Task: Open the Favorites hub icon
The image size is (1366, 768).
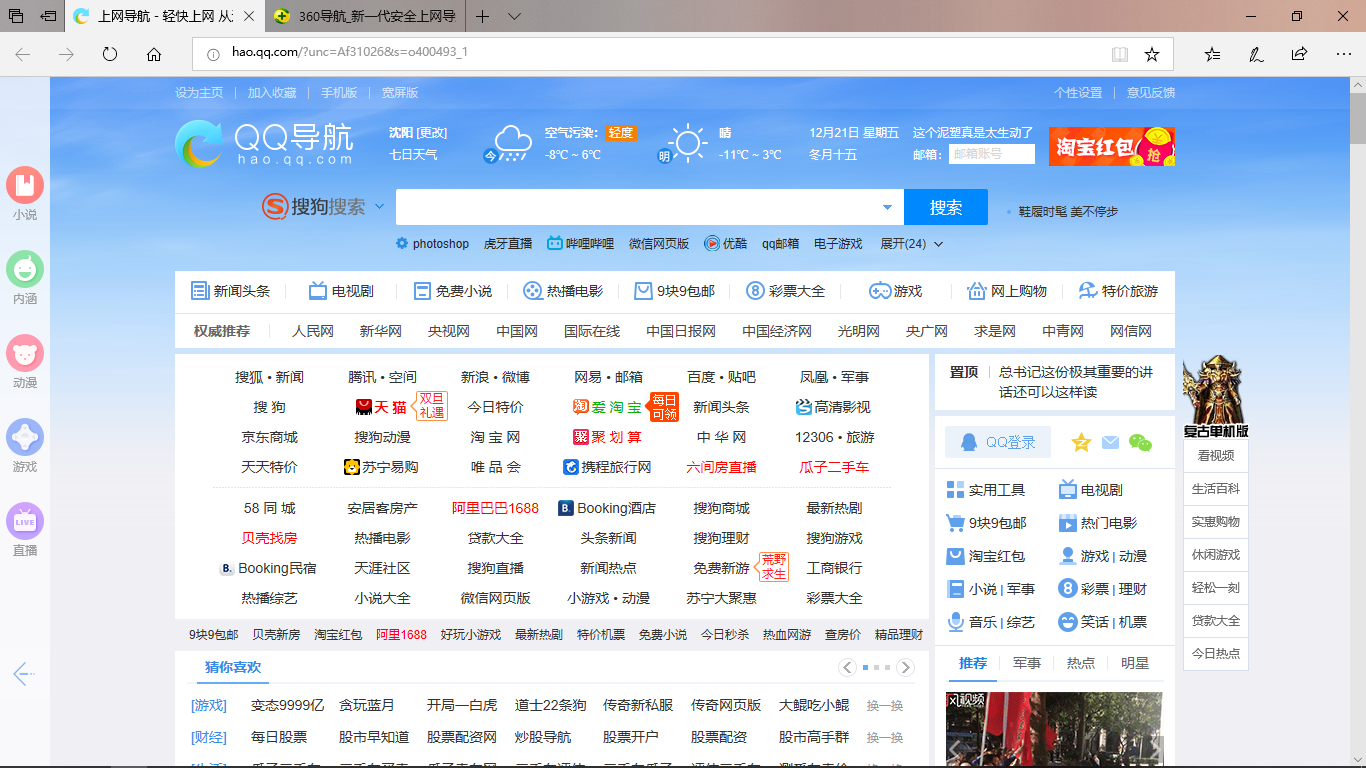Action: pyautogui.click(x=1212, y=54)
